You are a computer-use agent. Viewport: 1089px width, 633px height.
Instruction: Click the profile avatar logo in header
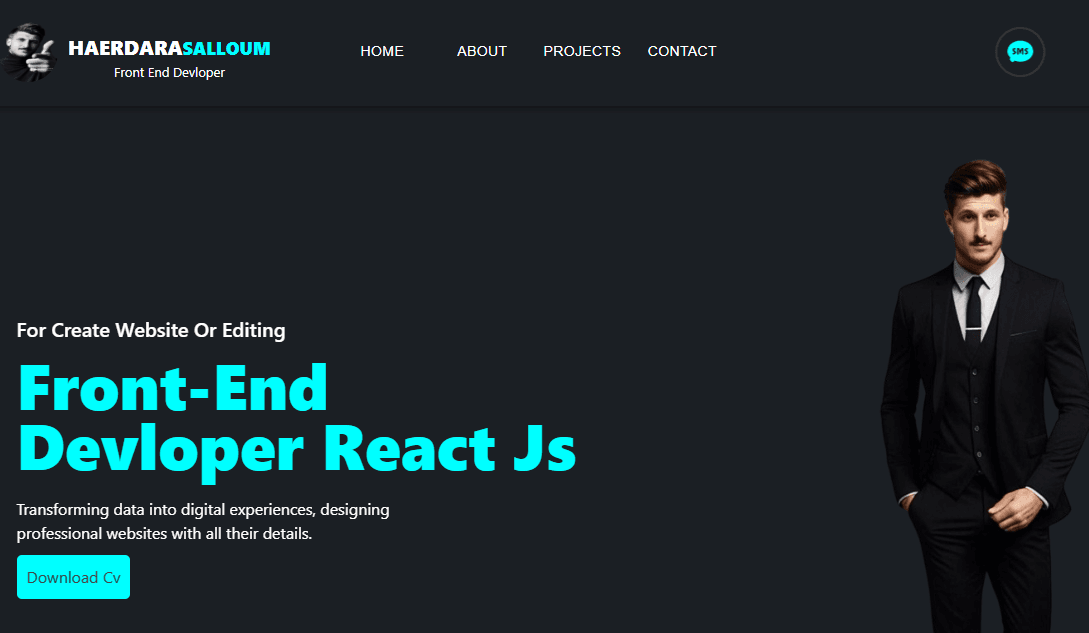click(30, 52)
